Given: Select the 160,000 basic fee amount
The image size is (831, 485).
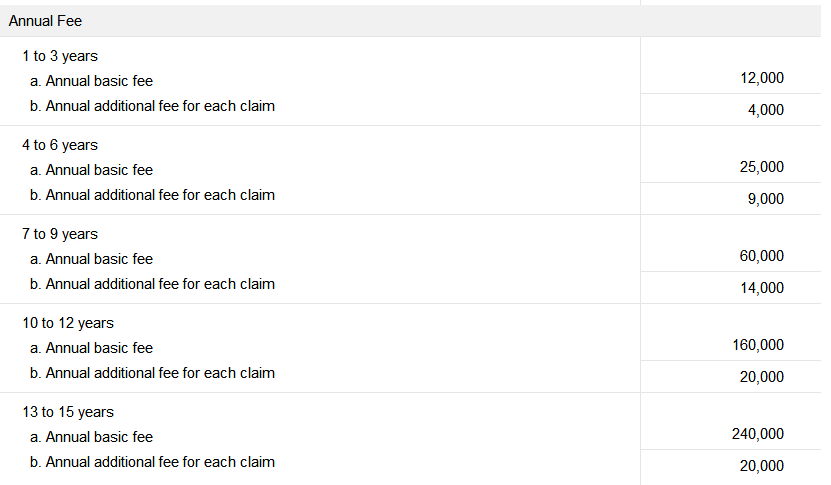Looking at the screenshot, I should (758, 345).
